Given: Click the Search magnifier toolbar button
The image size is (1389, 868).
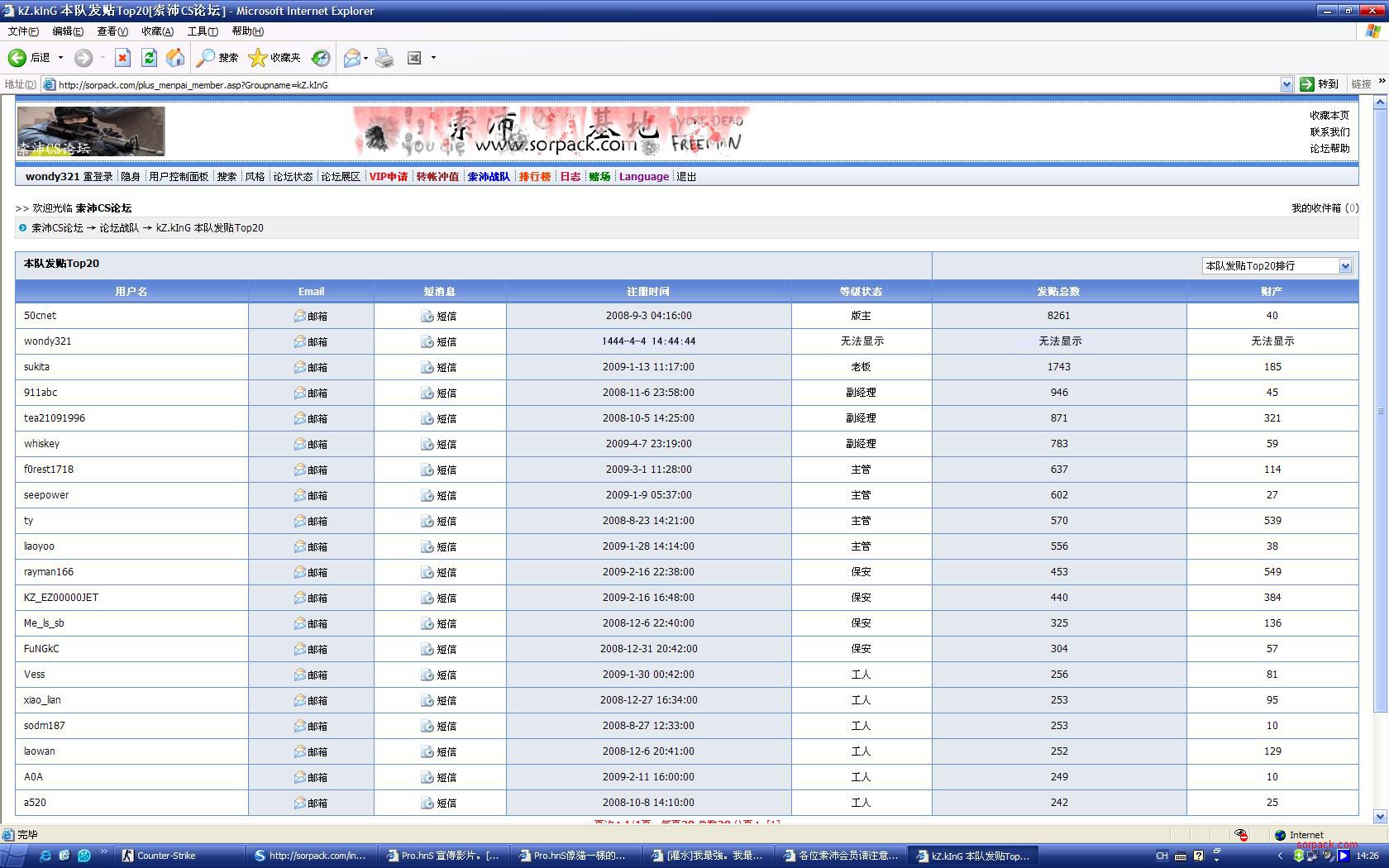Looking at the screenshot, I should (x=217, y=58).
